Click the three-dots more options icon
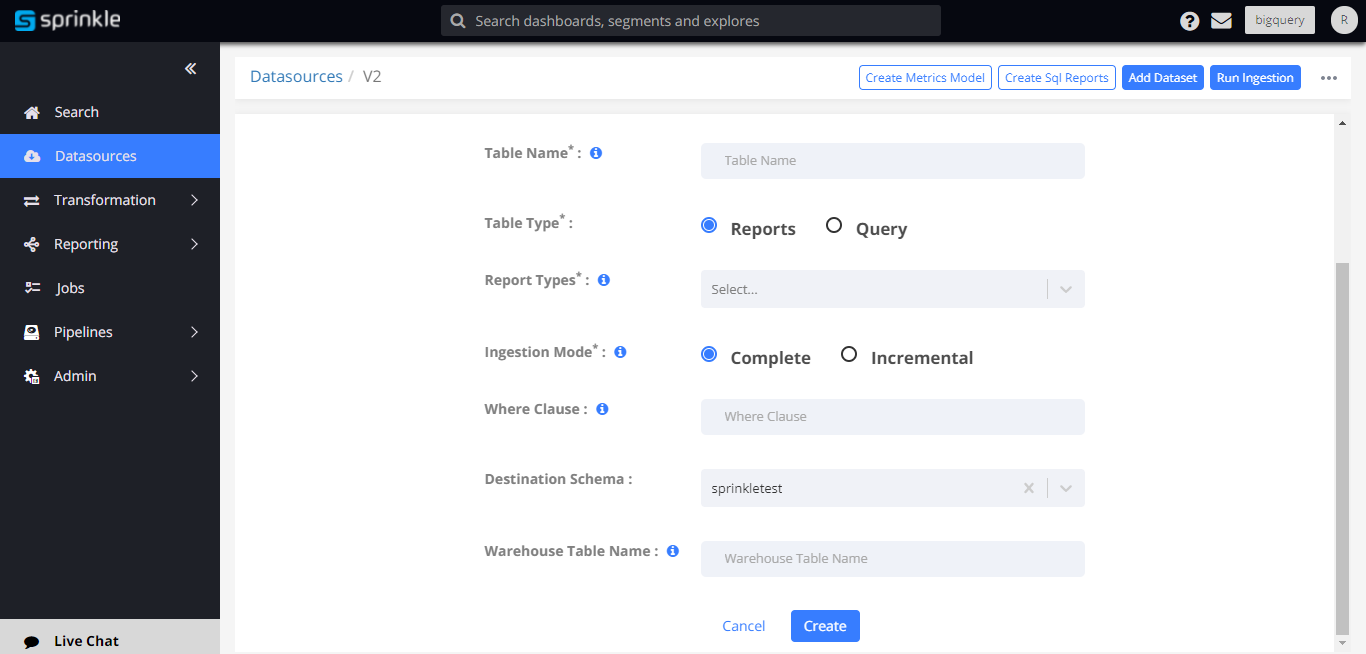The height and width of the screenshot is (654, 1366). (x=1329, y=78)
